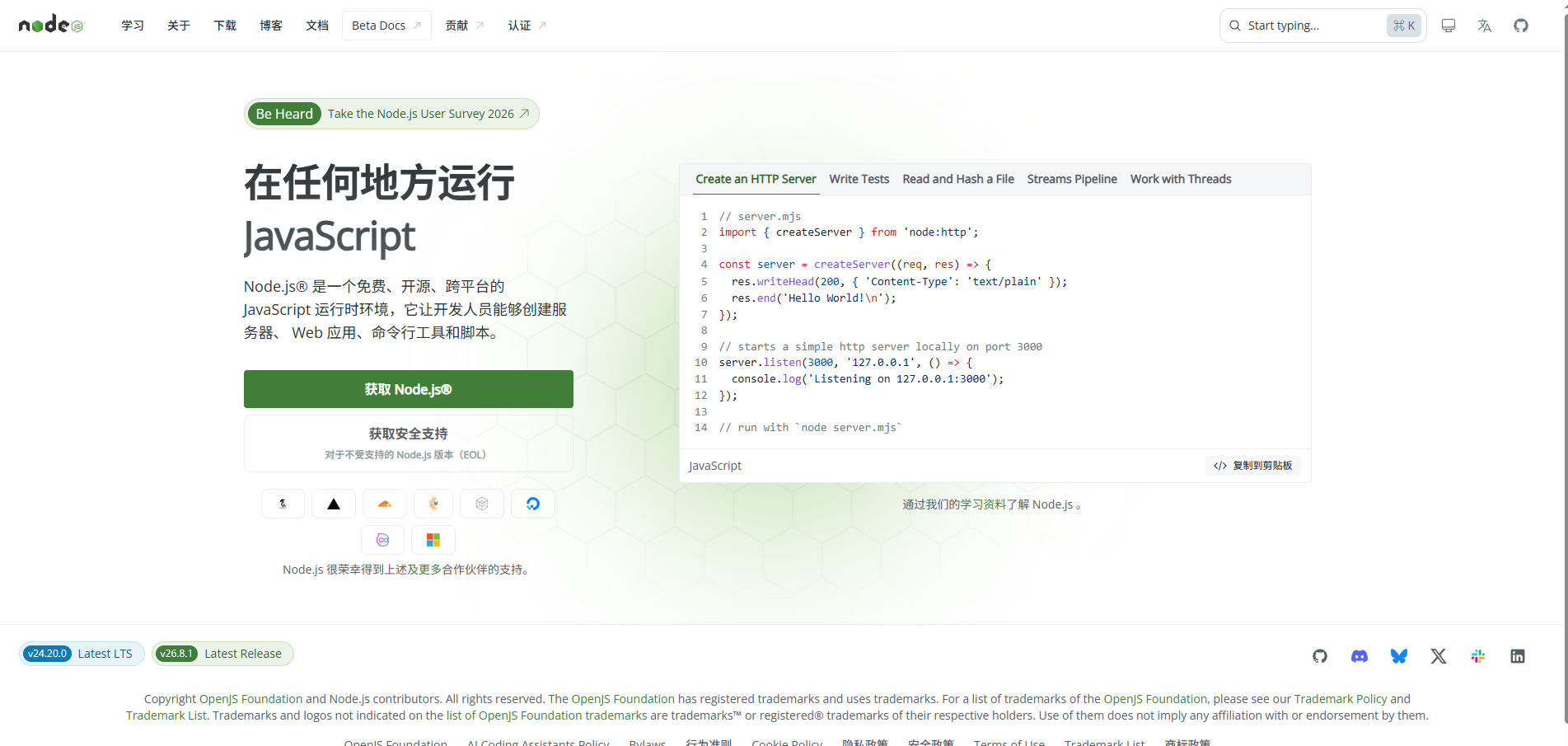Open the 贡献 nav link
Image resolution: width=1568 pixels, height=746 pixels.
click(465, 26)
